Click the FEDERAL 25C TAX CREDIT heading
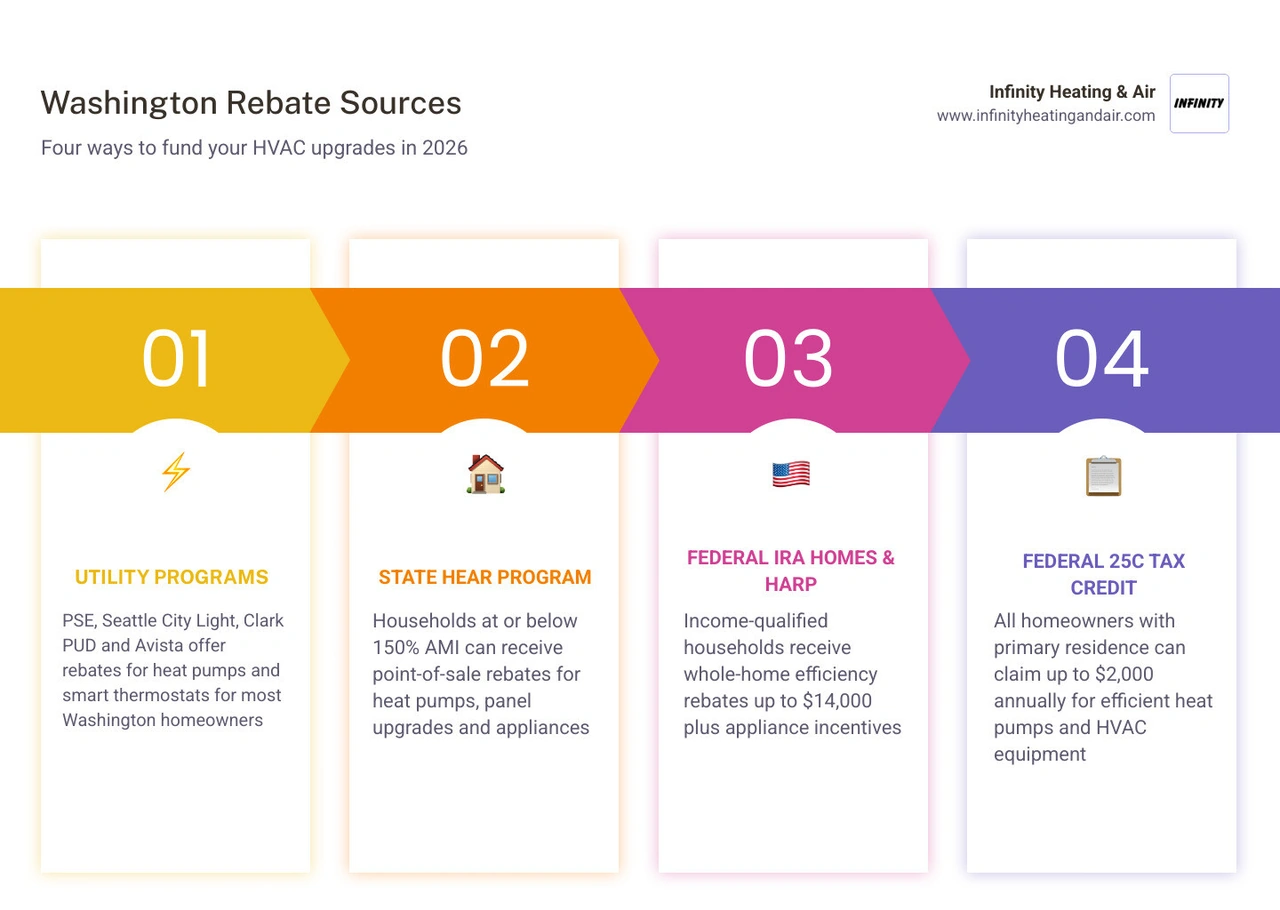This screenshot has width=1280, height=910. click(1103, 574)
